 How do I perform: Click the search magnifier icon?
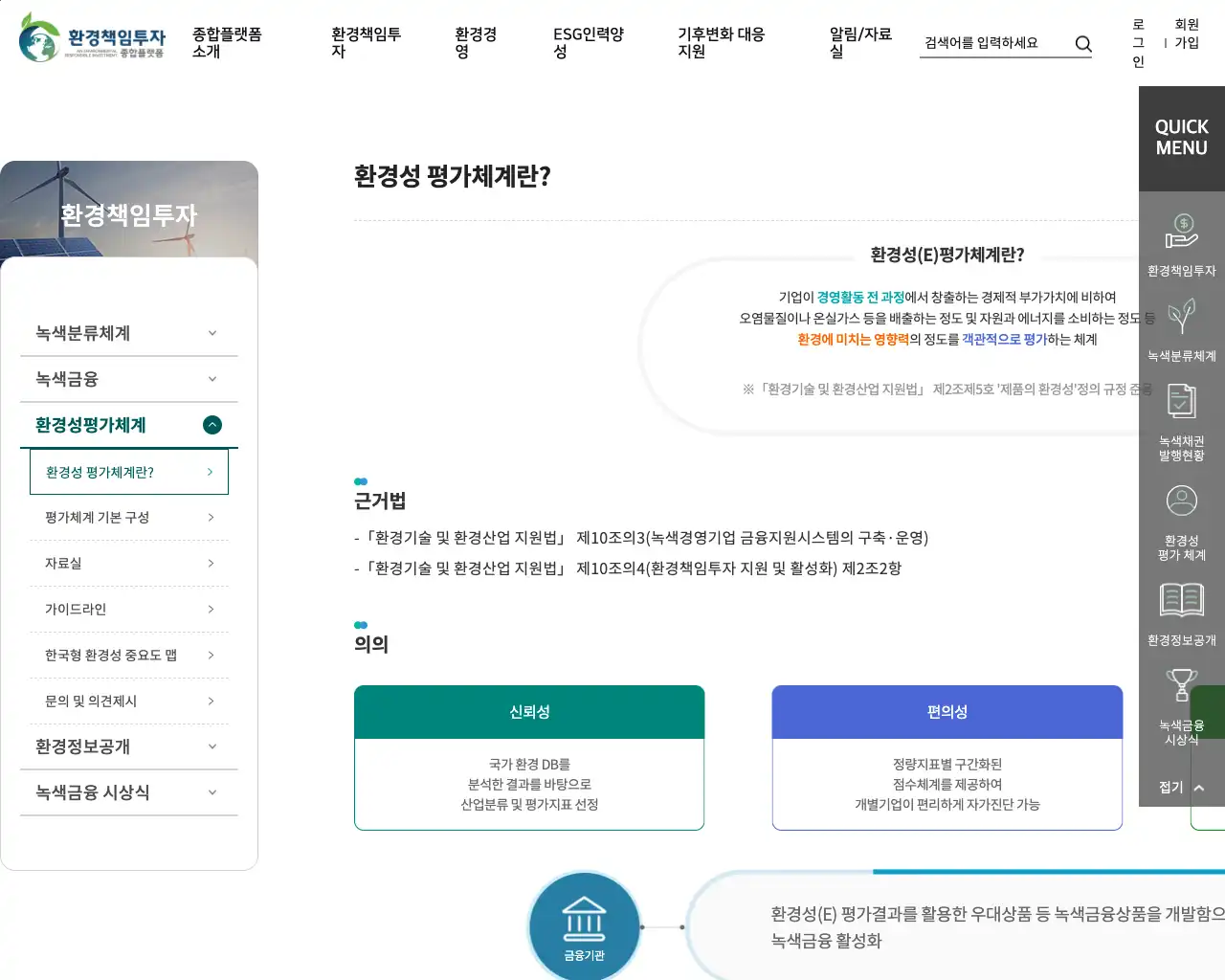click(1083, 44)
